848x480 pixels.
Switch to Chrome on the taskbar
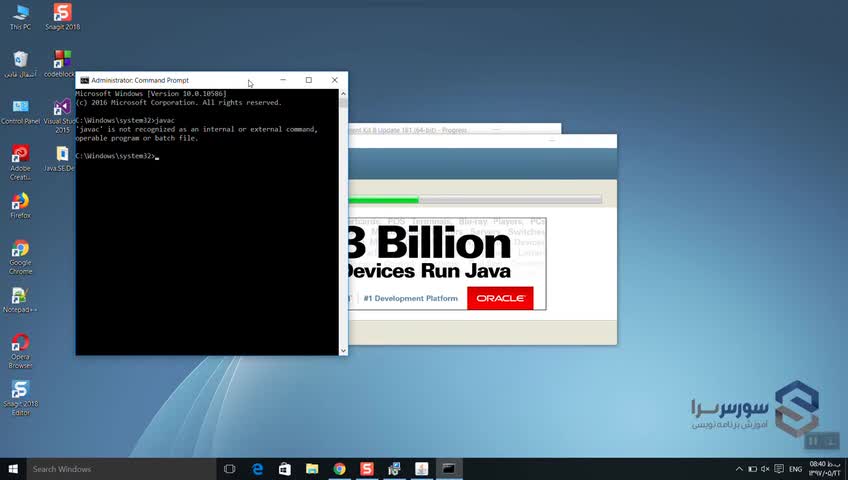tap(339, 469)
